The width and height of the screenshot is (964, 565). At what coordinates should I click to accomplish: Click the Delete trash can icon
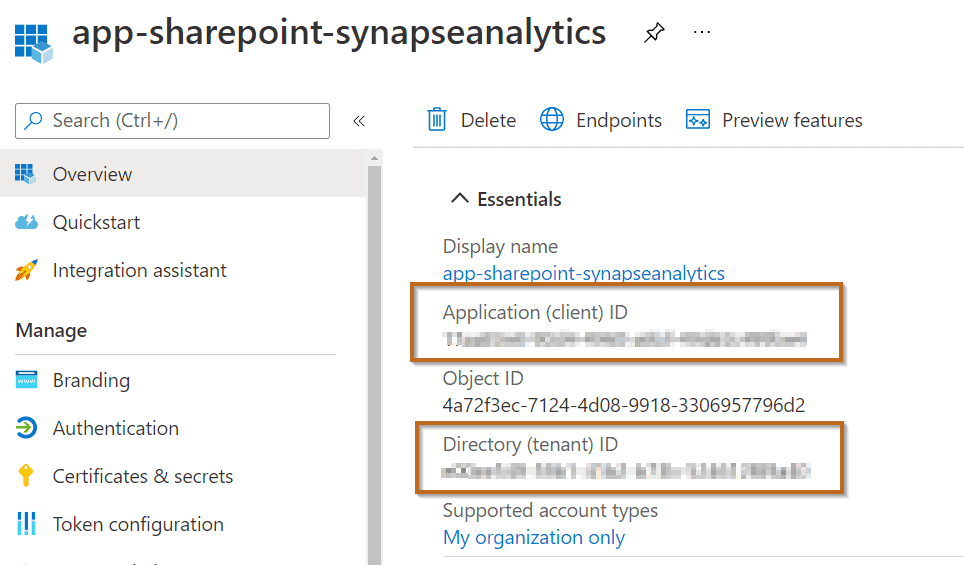(437, 120)
